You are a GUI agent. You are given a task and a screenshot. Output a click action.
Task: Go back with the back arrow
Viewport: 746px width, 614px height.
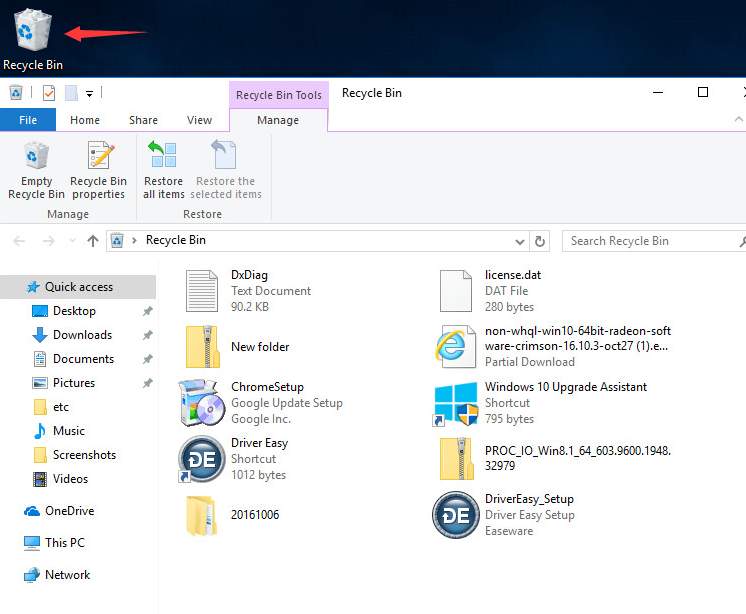click(19, 241)
